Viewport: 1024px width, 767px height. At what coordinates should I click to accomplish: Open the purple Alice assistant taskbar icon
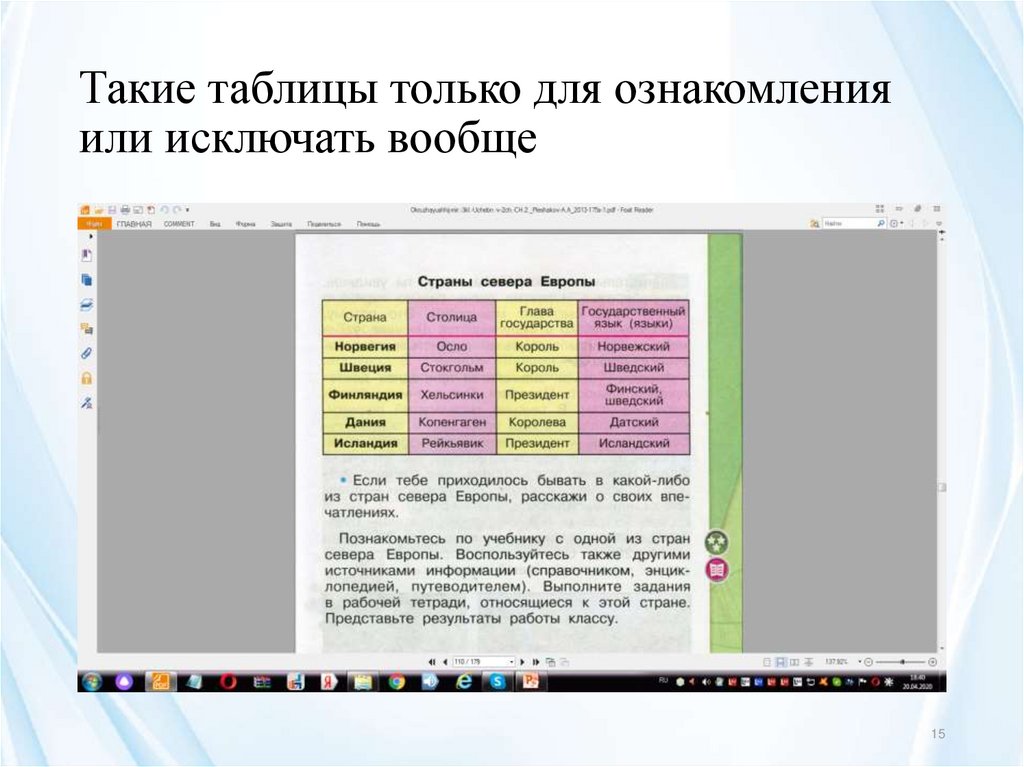[124, 682]
